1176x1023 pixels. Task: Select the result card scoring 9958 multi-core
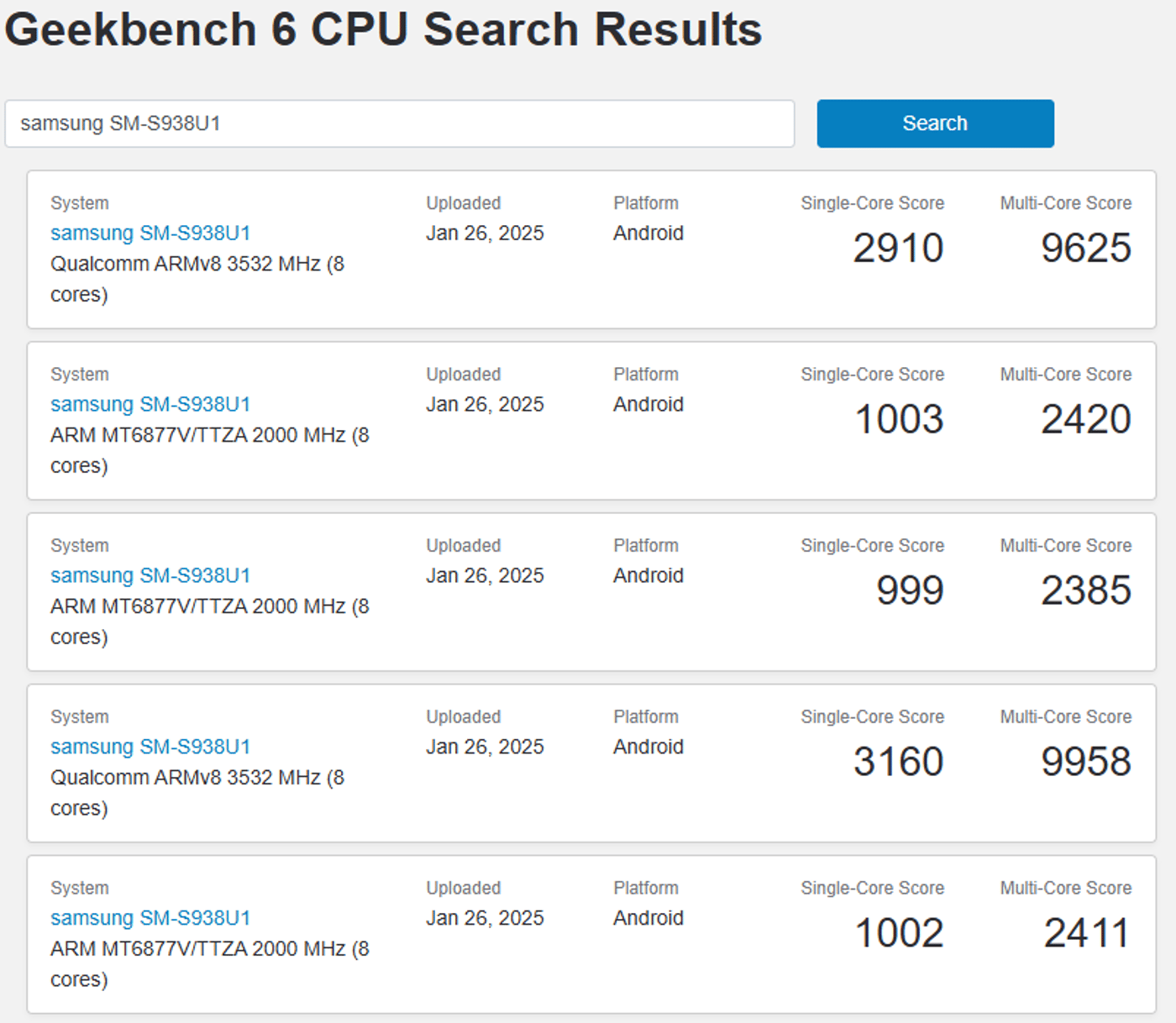tap(588, 763)
